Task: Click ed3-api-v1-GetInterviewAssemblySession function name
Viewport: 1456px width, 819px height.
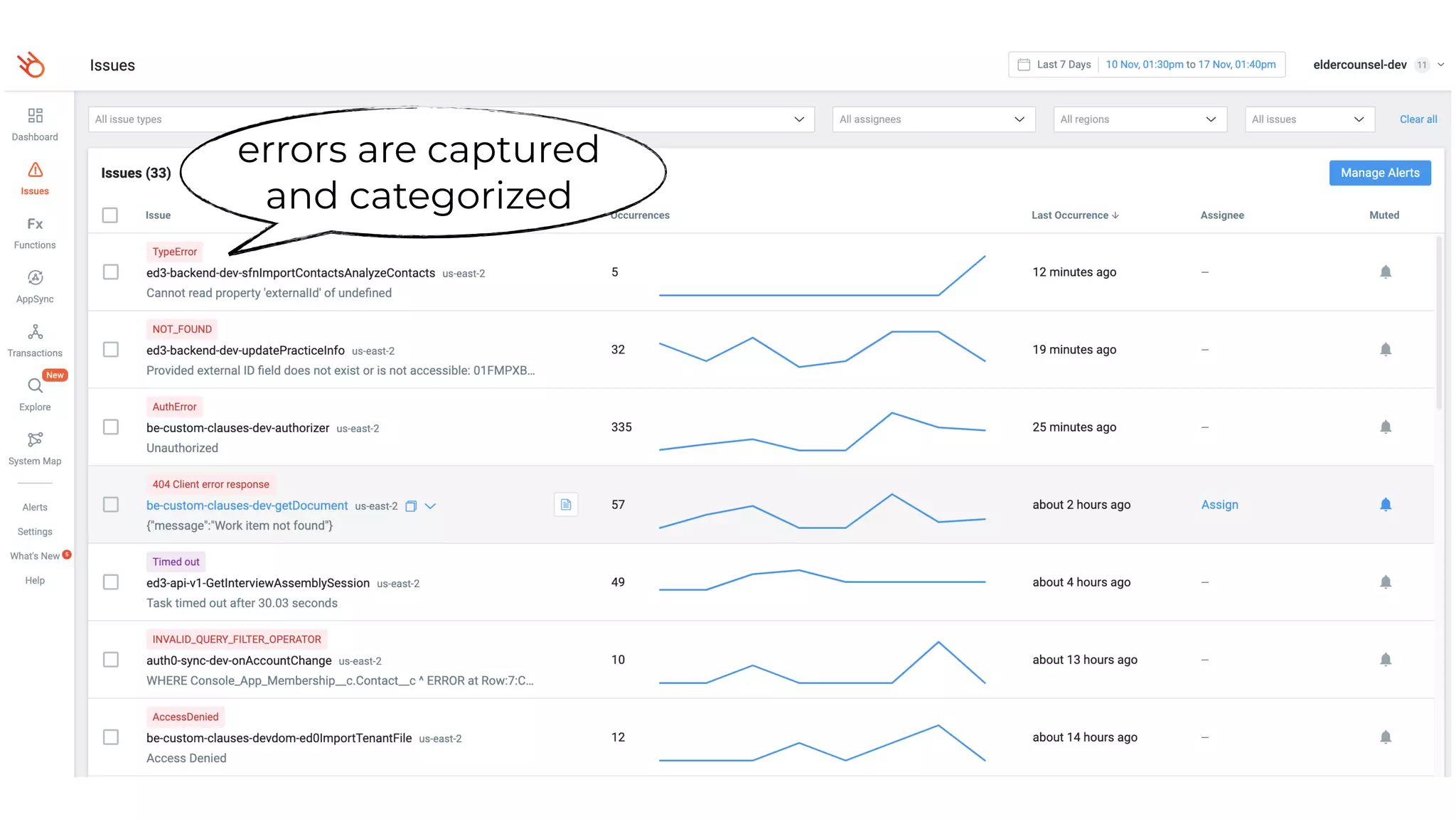Action: click(258, 583)
